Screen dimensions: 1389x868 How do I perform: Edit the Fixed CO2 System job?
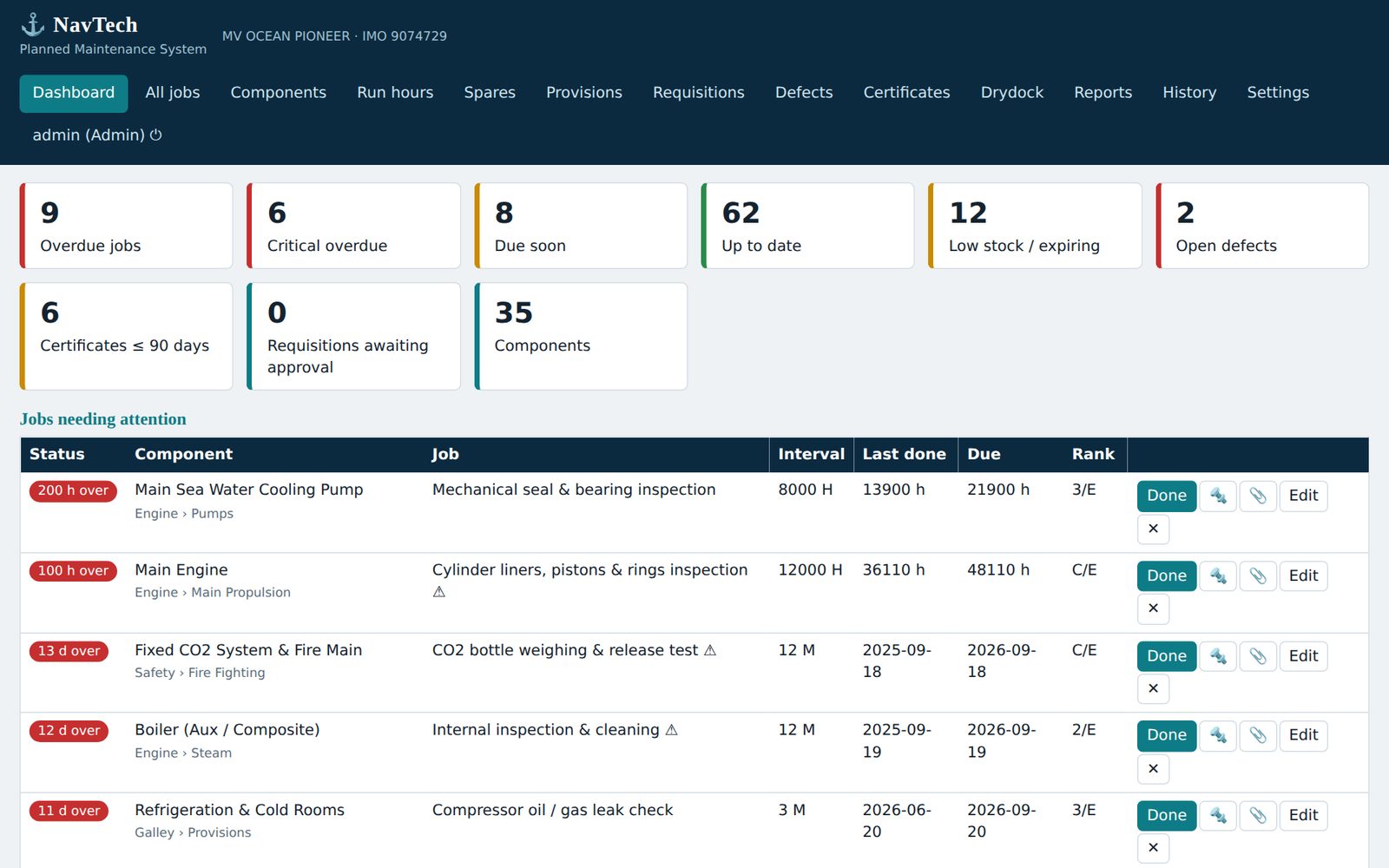click(x=1303, y=656)
